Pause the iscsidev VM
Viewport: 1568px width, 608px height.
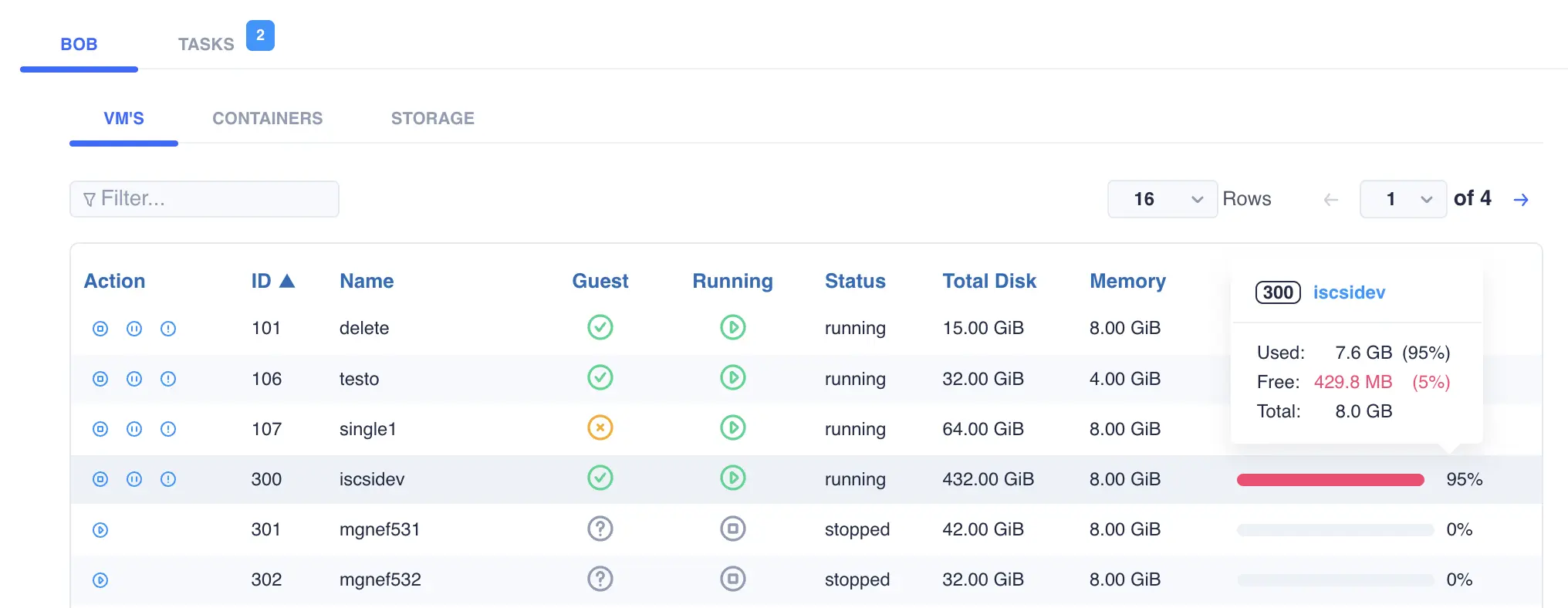pyautogui.click(x=134, y=479)
